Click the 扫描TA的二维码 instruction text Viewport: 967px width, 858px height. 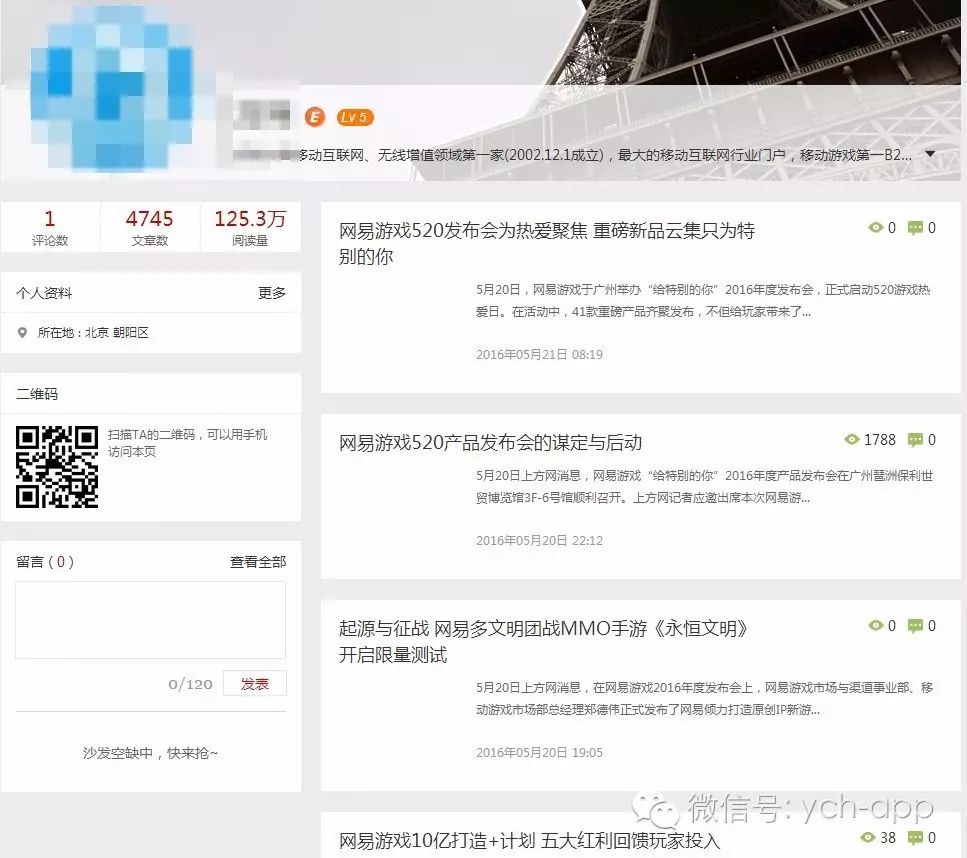pyautogui.click(x=187, y=443)
